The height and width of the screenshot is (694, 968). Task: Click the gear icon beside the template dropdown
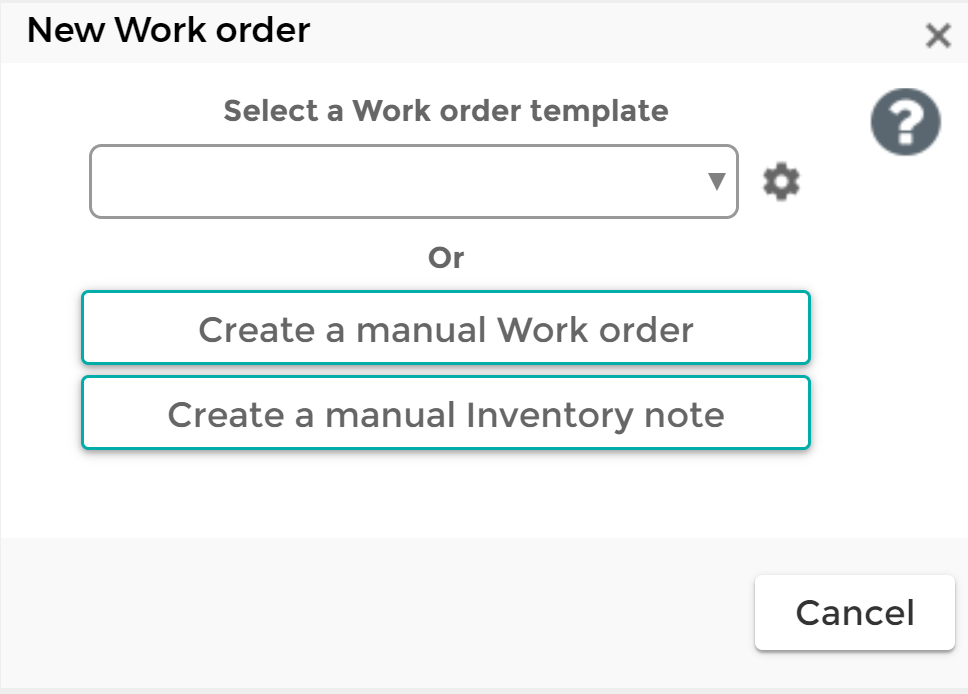(x=781, y=181)
